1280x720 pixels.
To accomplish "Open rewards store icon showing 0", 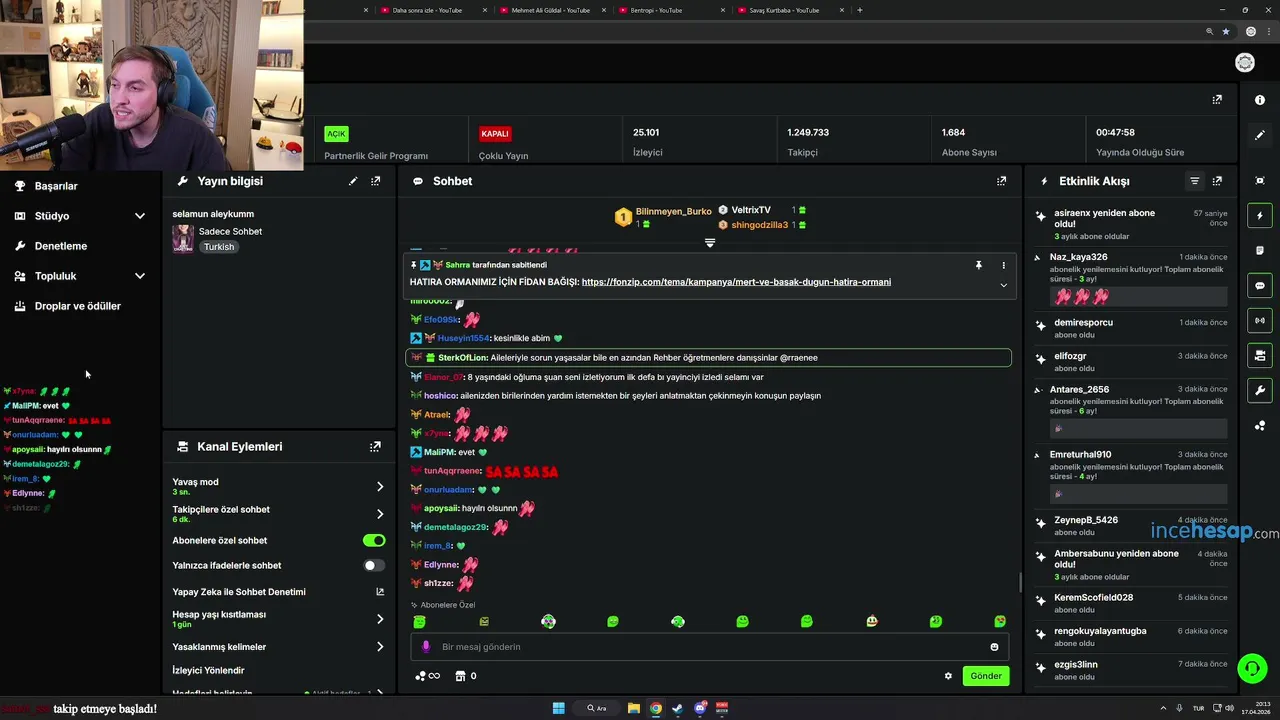I will tap(466, 676).
